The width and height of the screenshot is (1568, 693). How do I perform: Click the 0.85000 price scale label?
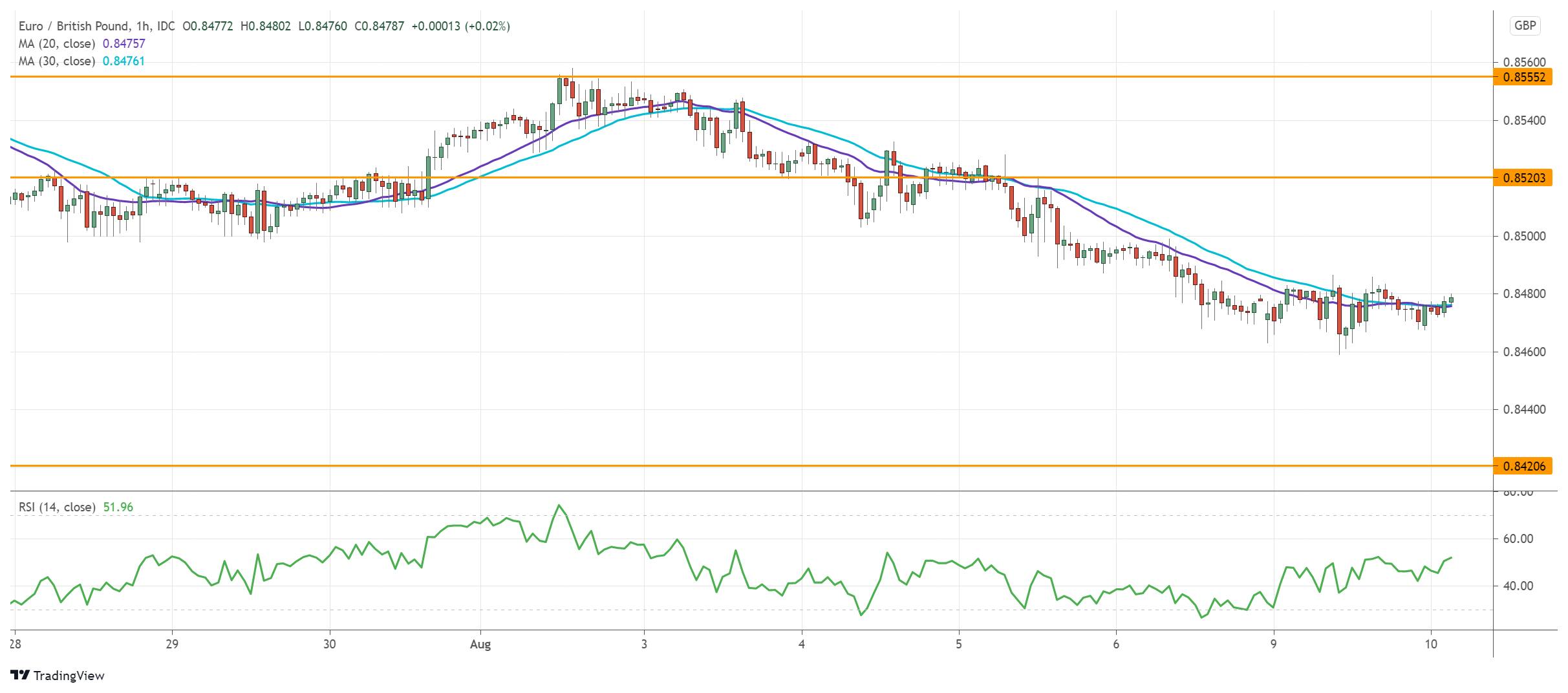pyautogui.click(x=1524, y=237)
